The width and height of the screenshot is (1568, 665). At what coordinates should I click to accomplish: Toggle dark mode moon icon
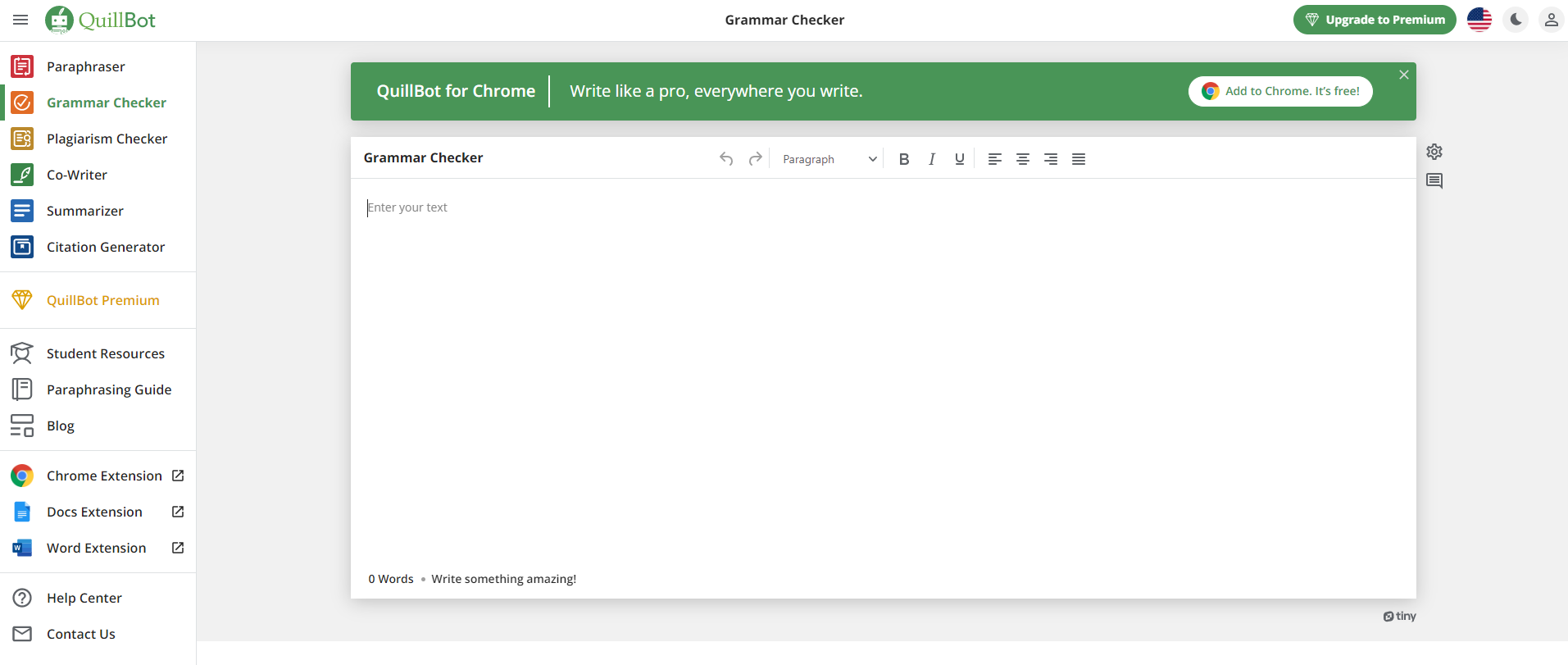click(1516, 20)
